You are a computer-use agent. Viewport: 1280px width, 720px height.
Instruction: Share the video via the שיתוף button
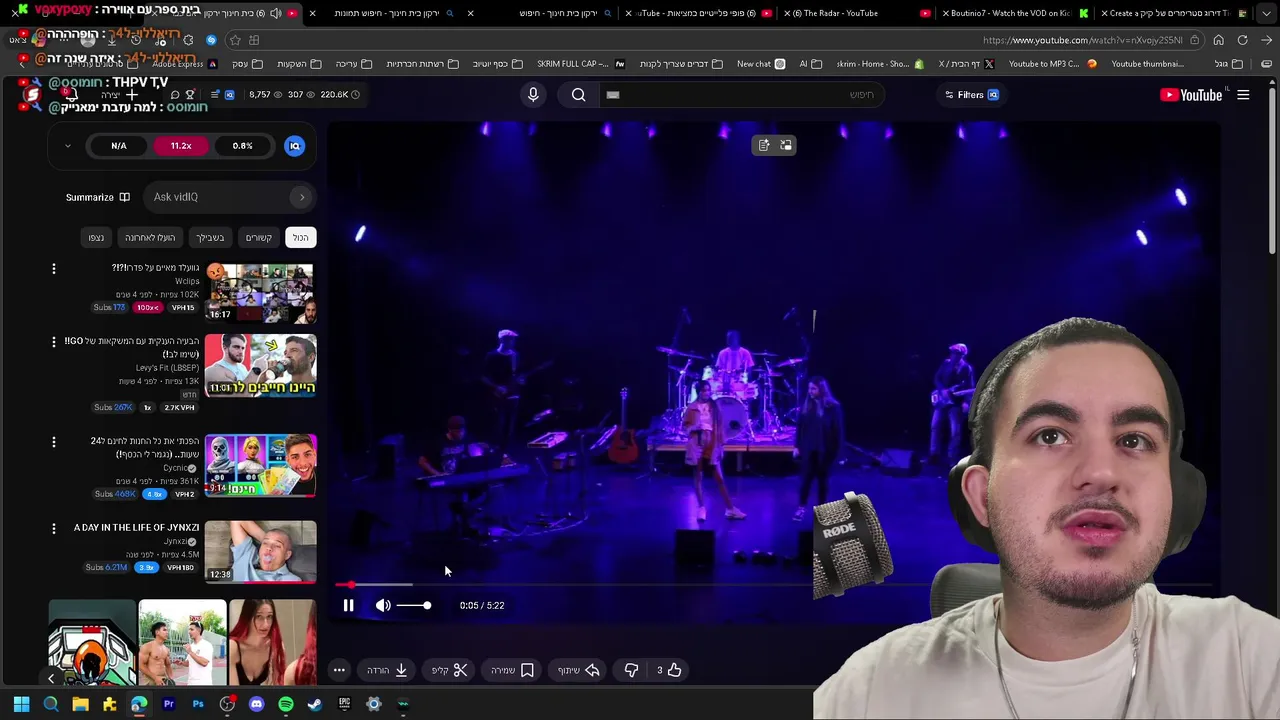coord(579,670)
